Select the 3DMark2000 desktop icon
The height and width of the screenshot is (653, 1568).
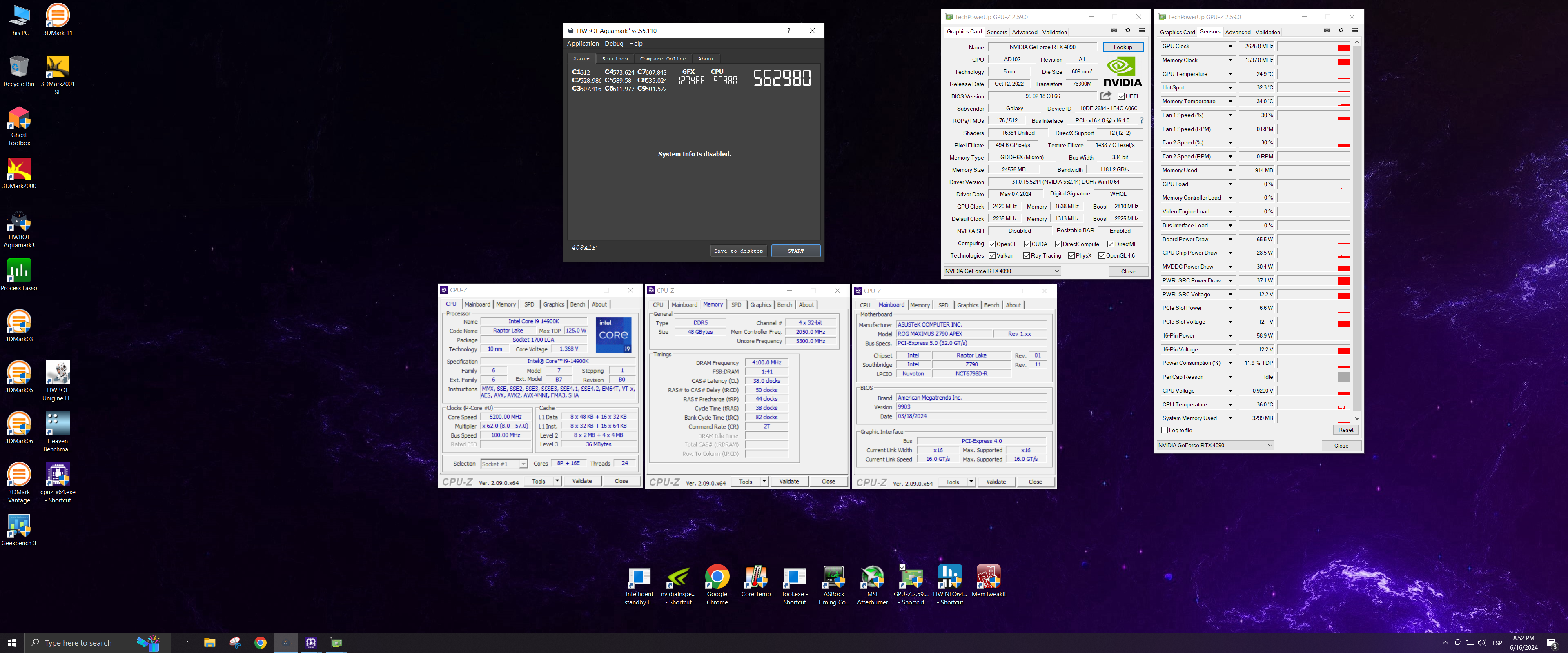19,173
